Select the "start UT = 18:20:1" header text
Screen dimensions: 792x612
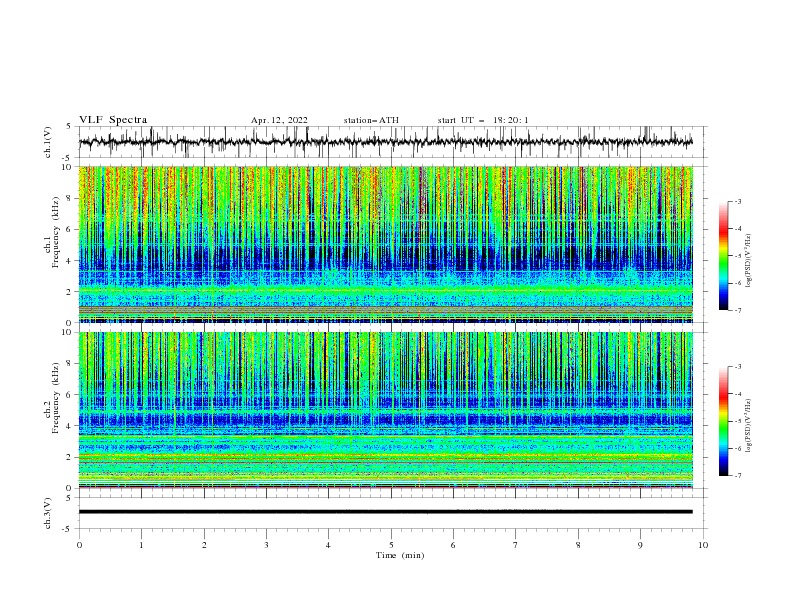tap(483, 120)
